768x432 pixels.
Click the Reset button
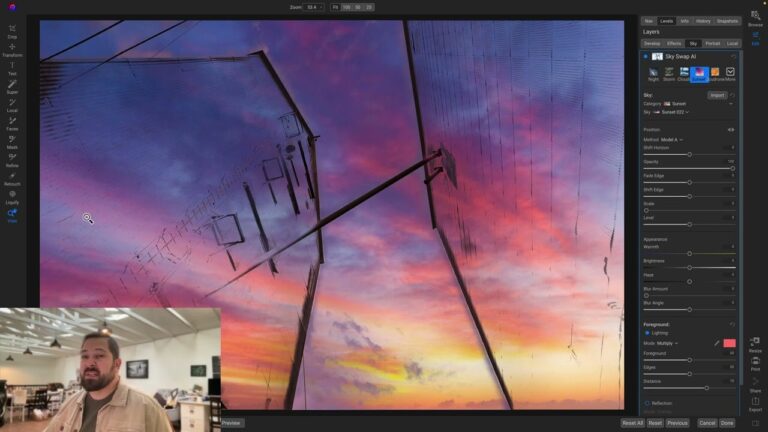(x=655, y=423)
